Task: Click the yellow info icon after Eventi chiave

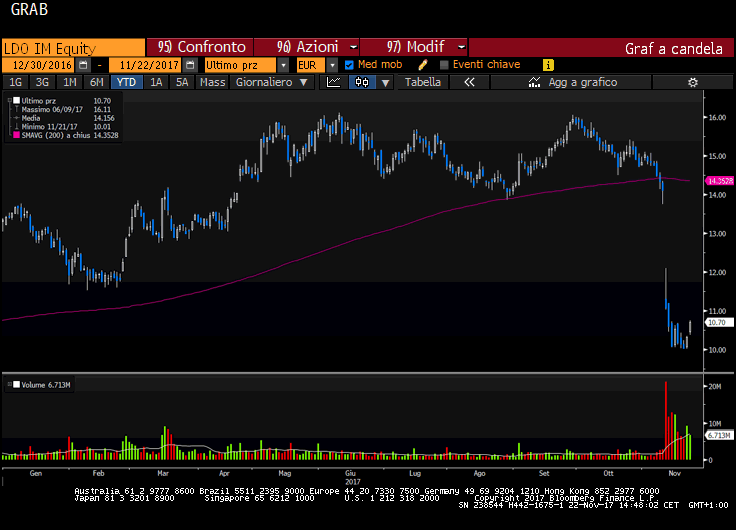Action: coord(548,65)
